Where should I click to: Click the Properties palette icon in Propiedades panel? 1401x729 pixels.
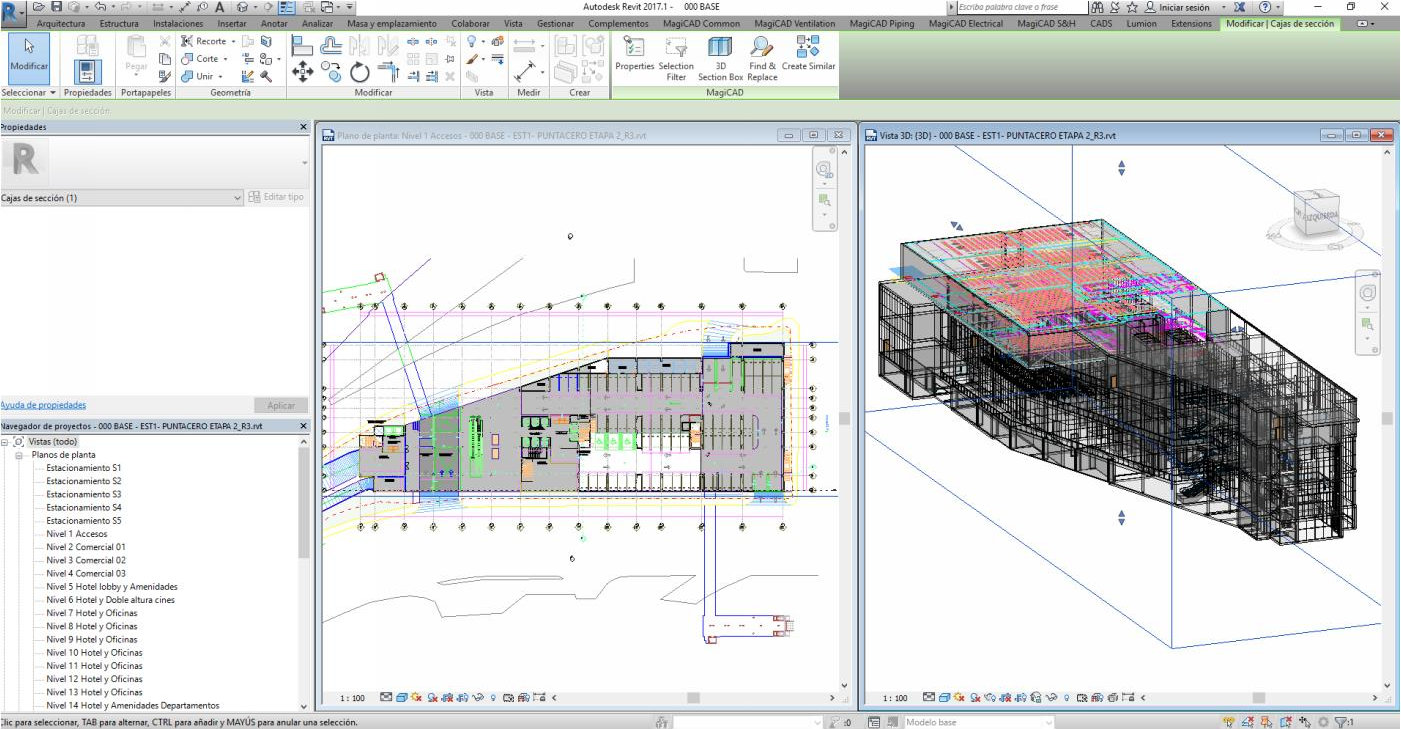pos(88,72)
